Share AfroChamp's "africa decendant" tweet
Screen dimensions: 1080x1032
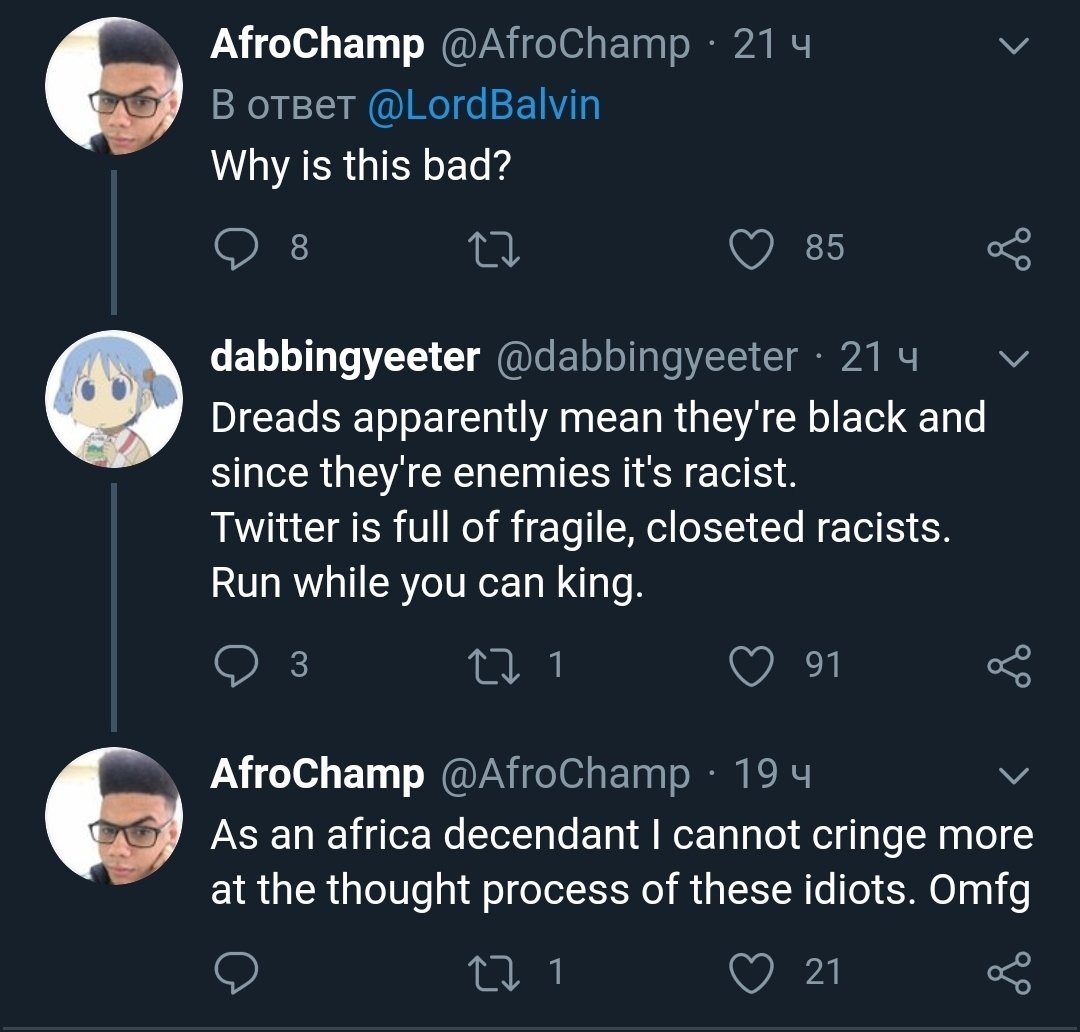(x=1008, y=972)
